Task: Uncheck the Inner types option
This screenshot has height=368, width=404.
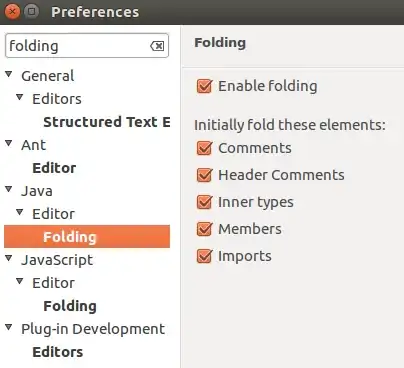Action: pyautogui.click(x=204, y=202)
